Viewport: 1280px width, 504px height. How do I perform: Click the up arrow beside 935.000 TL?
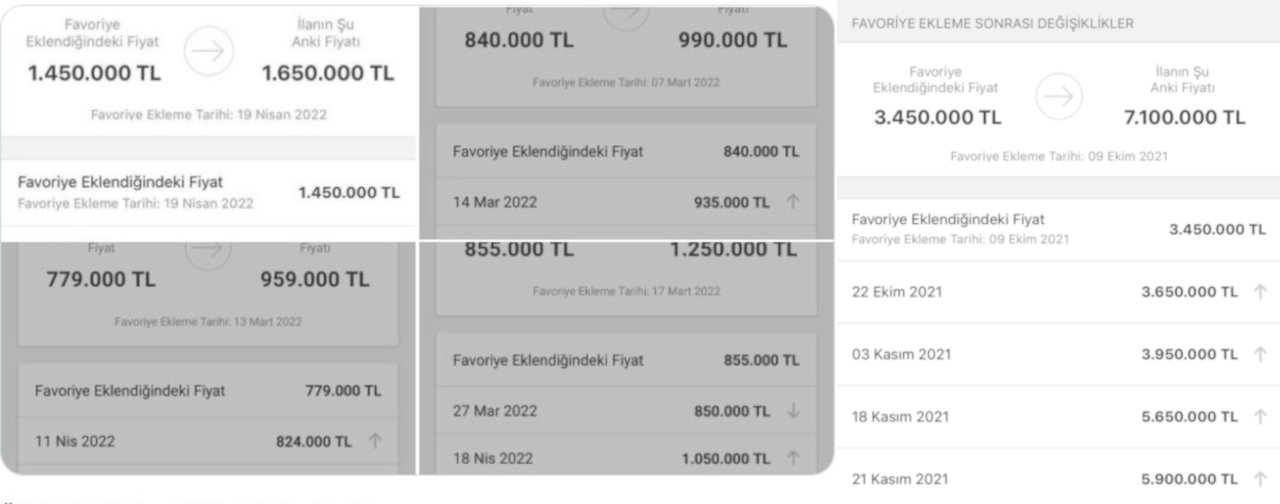[x=793, y=202]
